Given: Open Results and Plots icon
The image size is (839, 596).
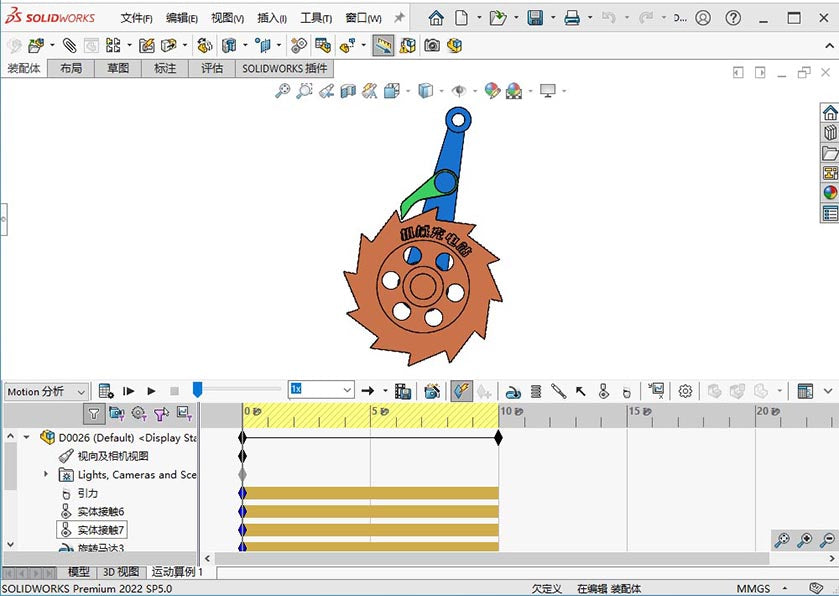Looking at the screenshot, I should tap(656, 391).
